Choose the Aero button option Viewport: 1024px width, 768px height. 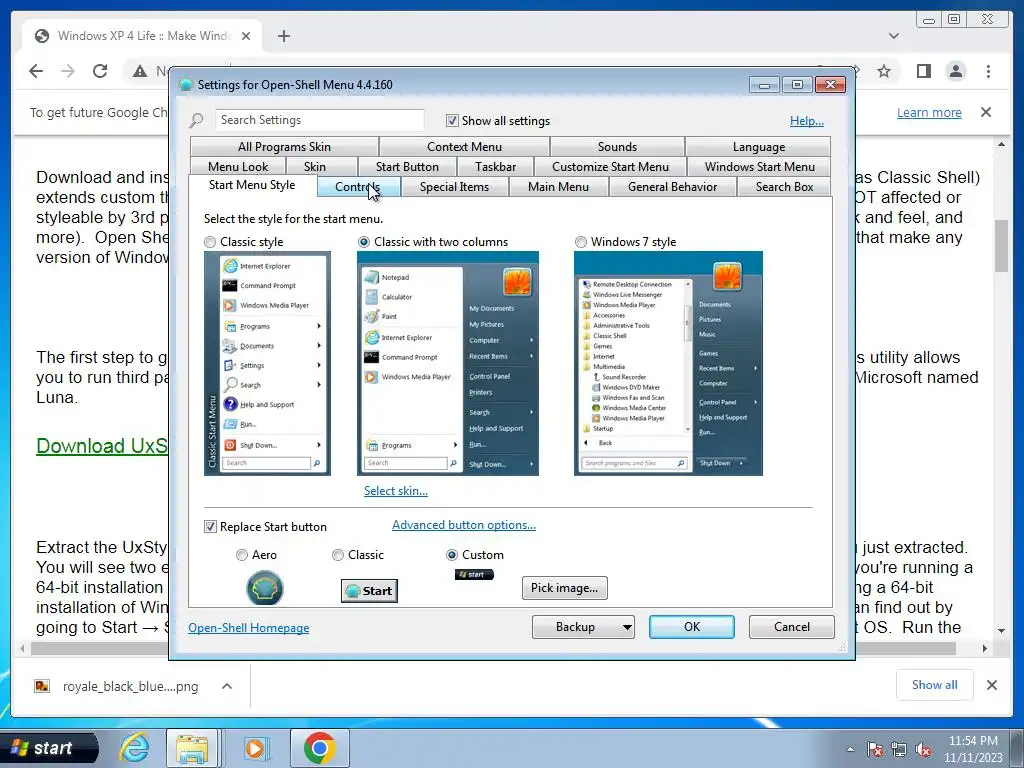(x=242, y=554)
